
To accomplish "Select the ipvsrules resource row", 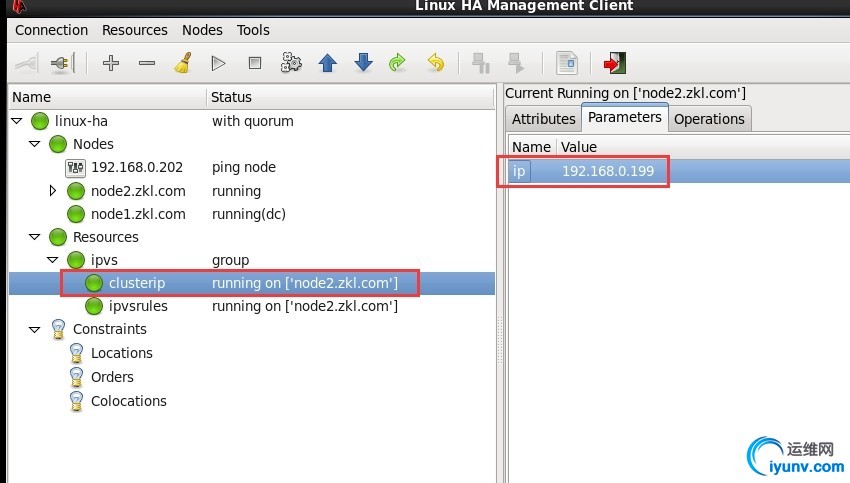I will click(x=252, y=306).
